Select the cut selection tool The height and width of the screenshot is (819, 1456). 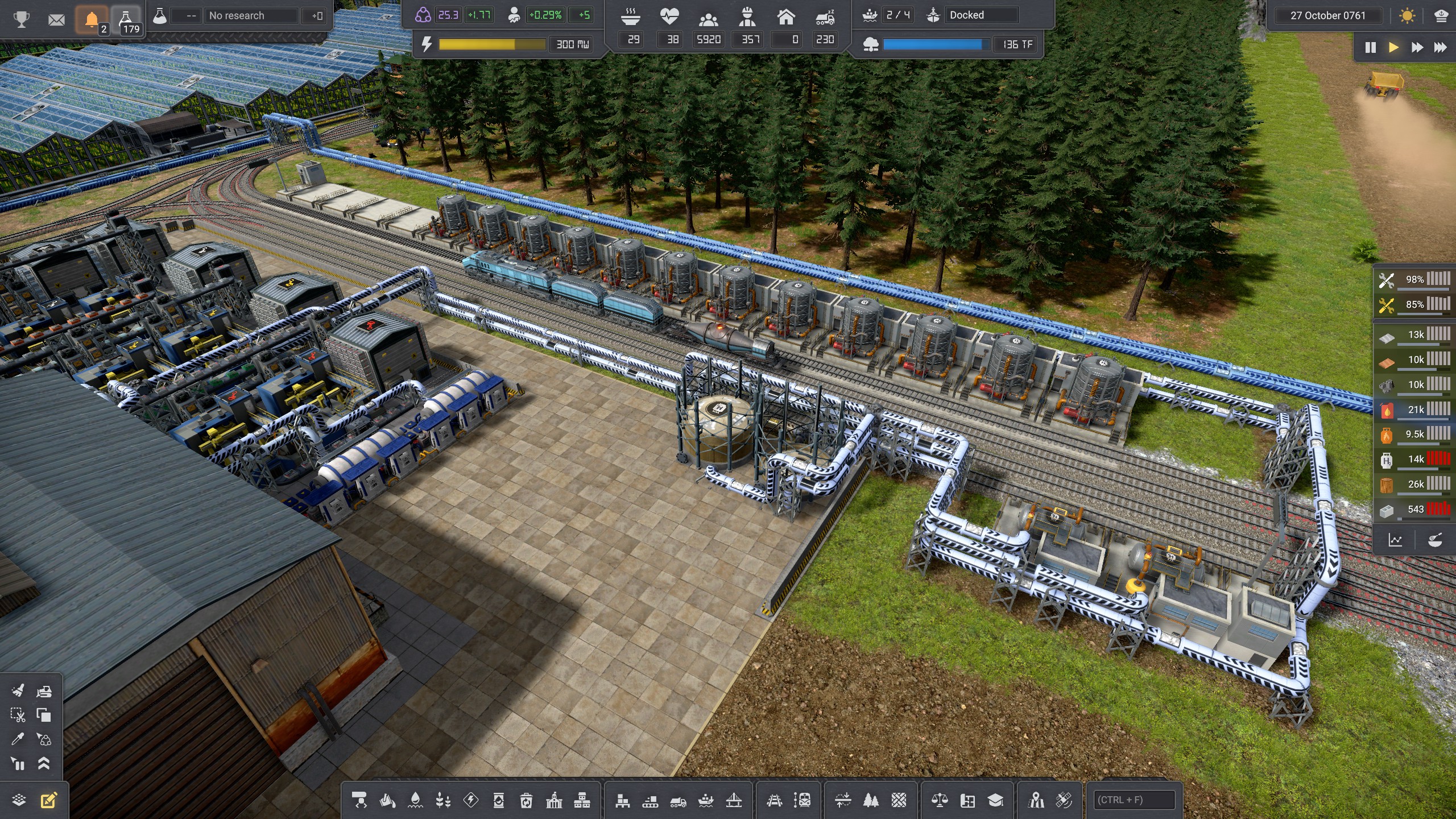(18, 715)
